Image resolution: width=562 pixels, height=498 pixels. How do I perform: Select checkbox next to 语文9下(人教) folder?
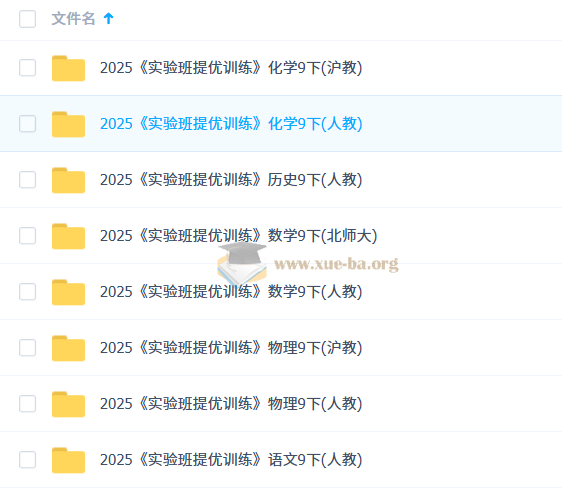point(27,460)
